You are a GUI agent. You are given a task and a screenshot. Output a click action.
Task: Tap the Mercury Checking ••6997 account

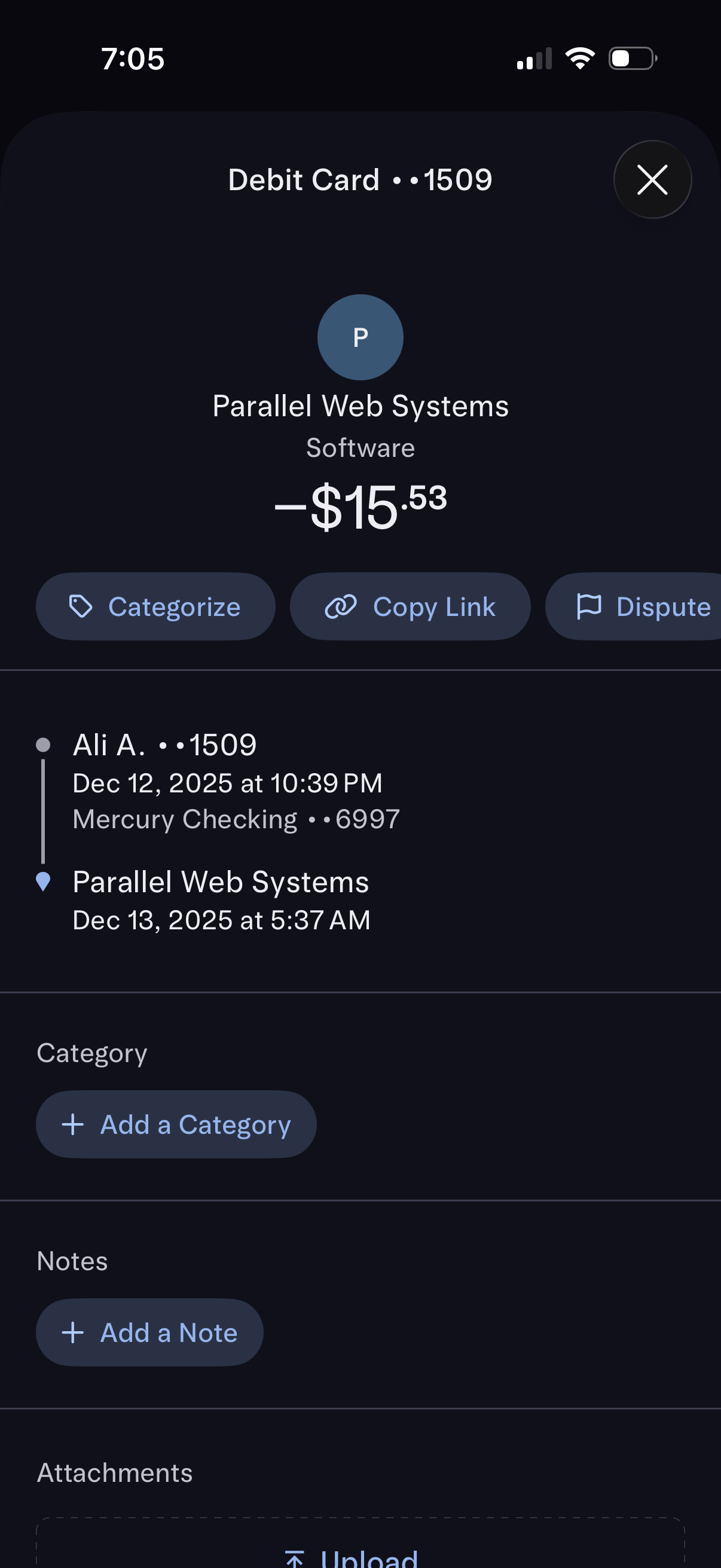tap(236, 819)
